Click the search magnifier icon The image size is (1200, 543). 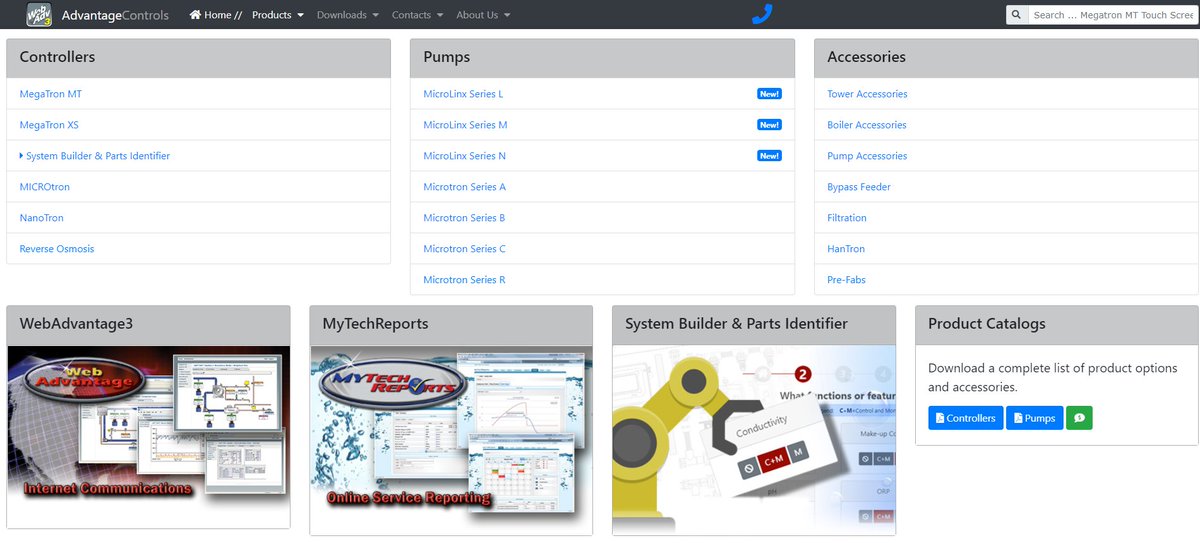point(1016,15)
